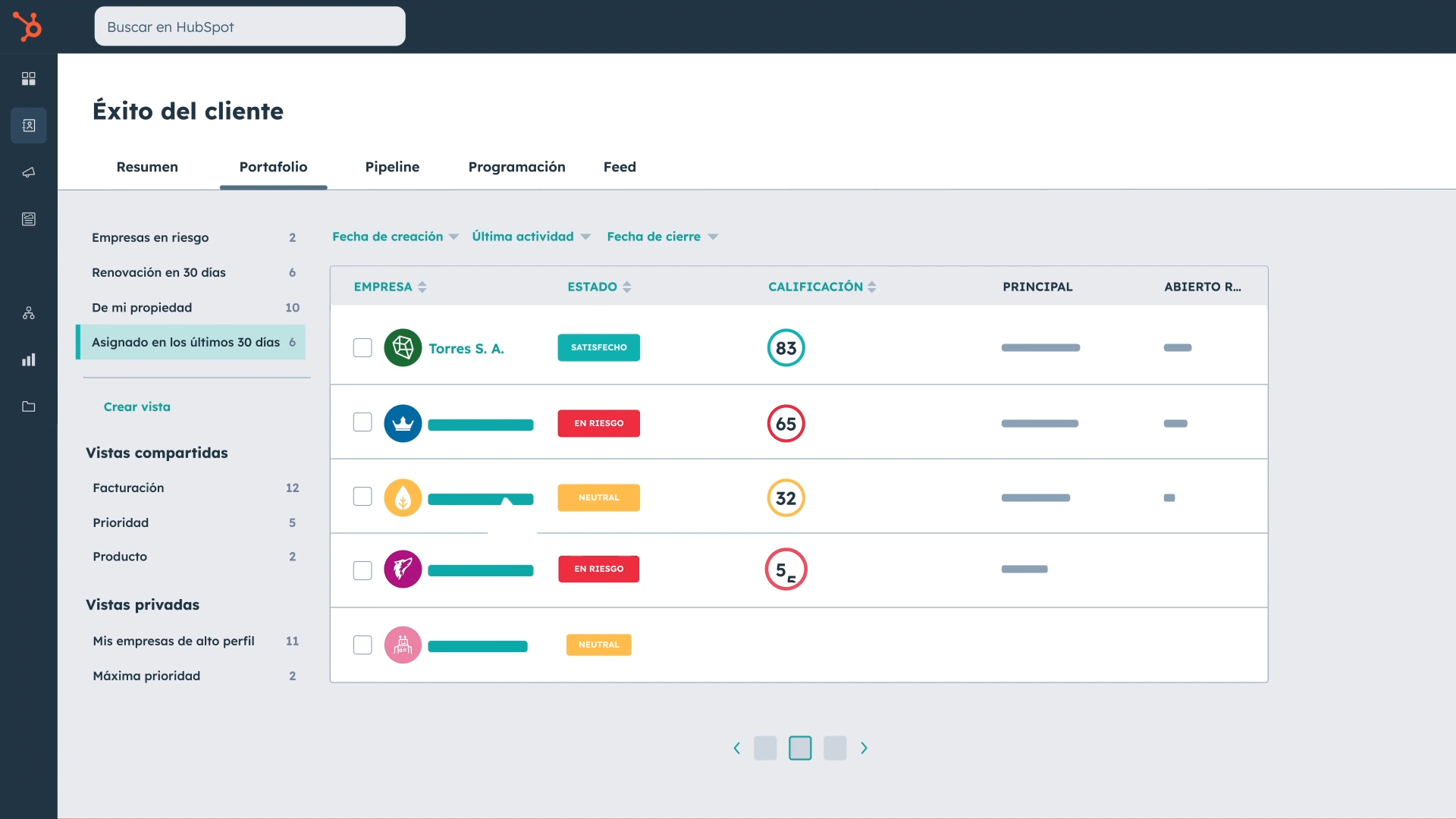Switch to the Resumen tab
This screenshot has width=1456, height=819.
[x=147, y=167]
